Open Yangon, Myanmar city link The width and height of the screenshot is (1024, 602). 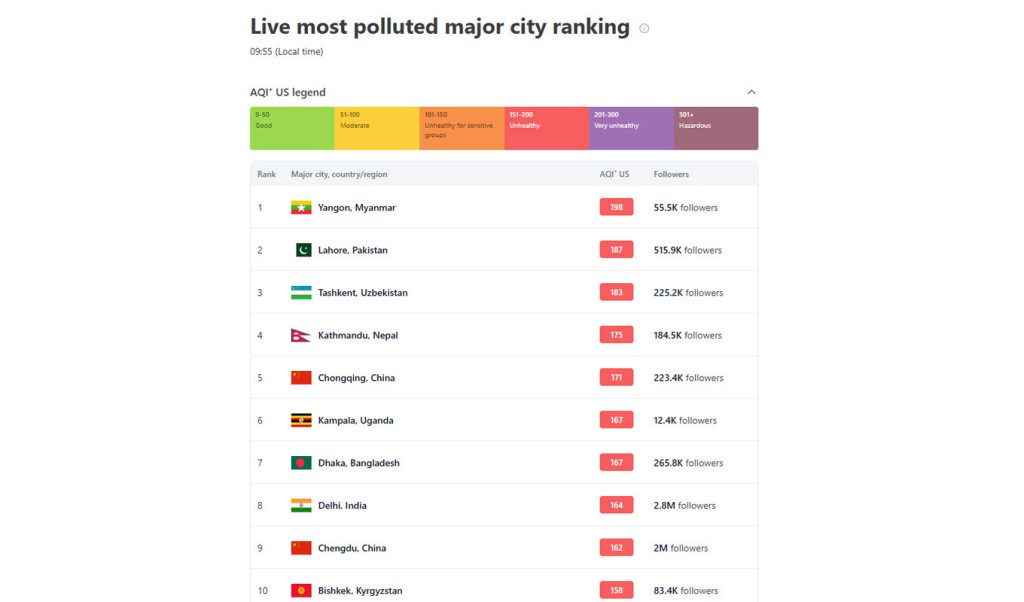[357, 208]
